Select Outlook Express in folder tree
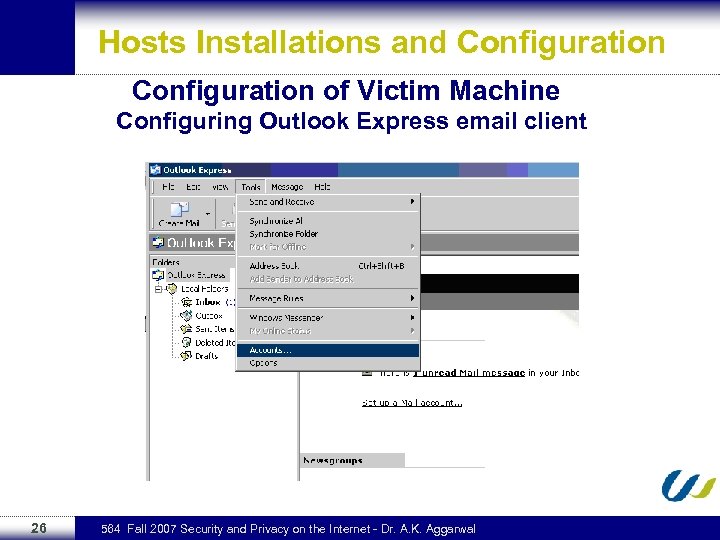The width and height of the screenshot is (720, 540). 196,275
